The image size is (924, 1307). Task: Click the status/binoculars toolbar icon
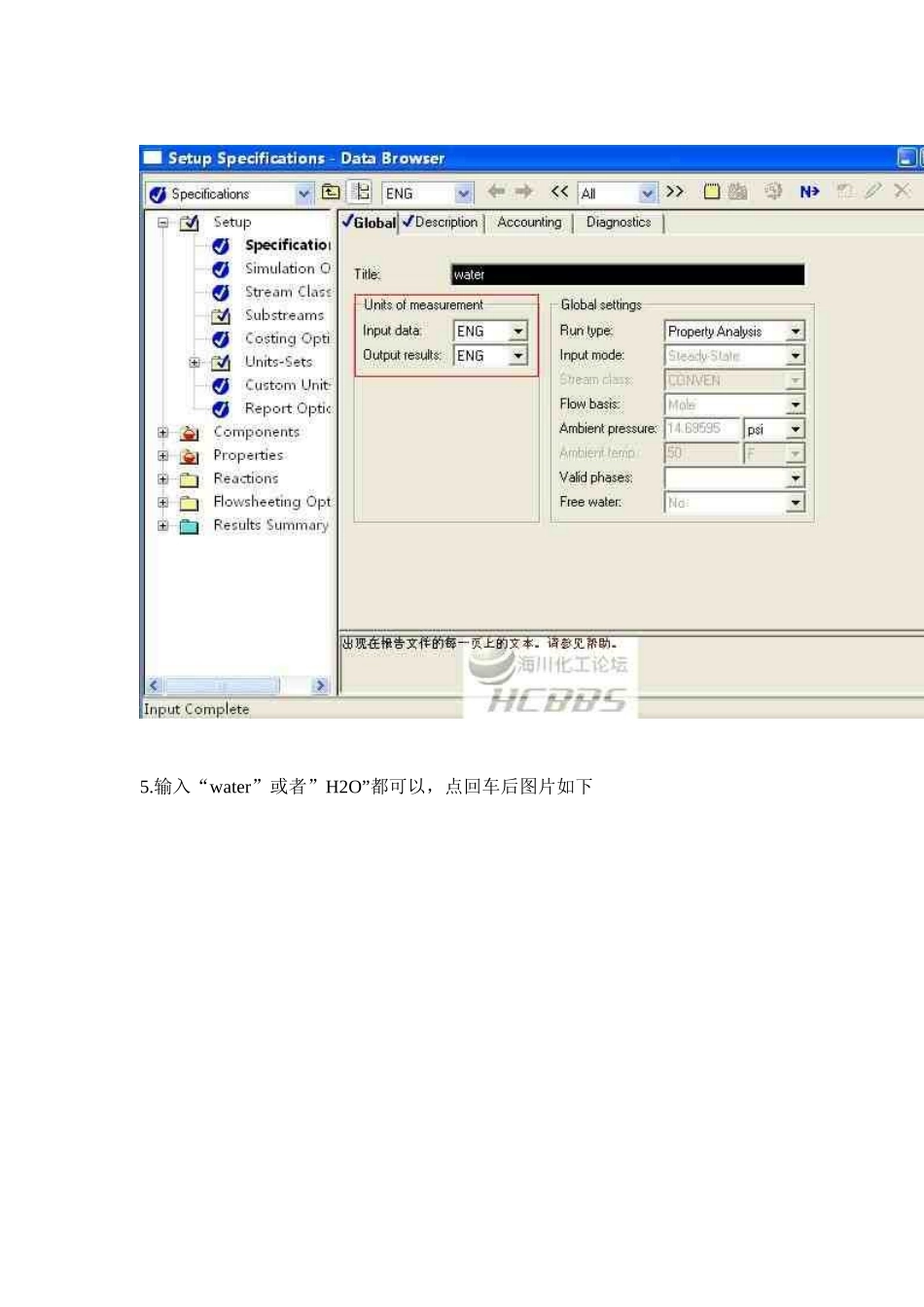(738, 192)
